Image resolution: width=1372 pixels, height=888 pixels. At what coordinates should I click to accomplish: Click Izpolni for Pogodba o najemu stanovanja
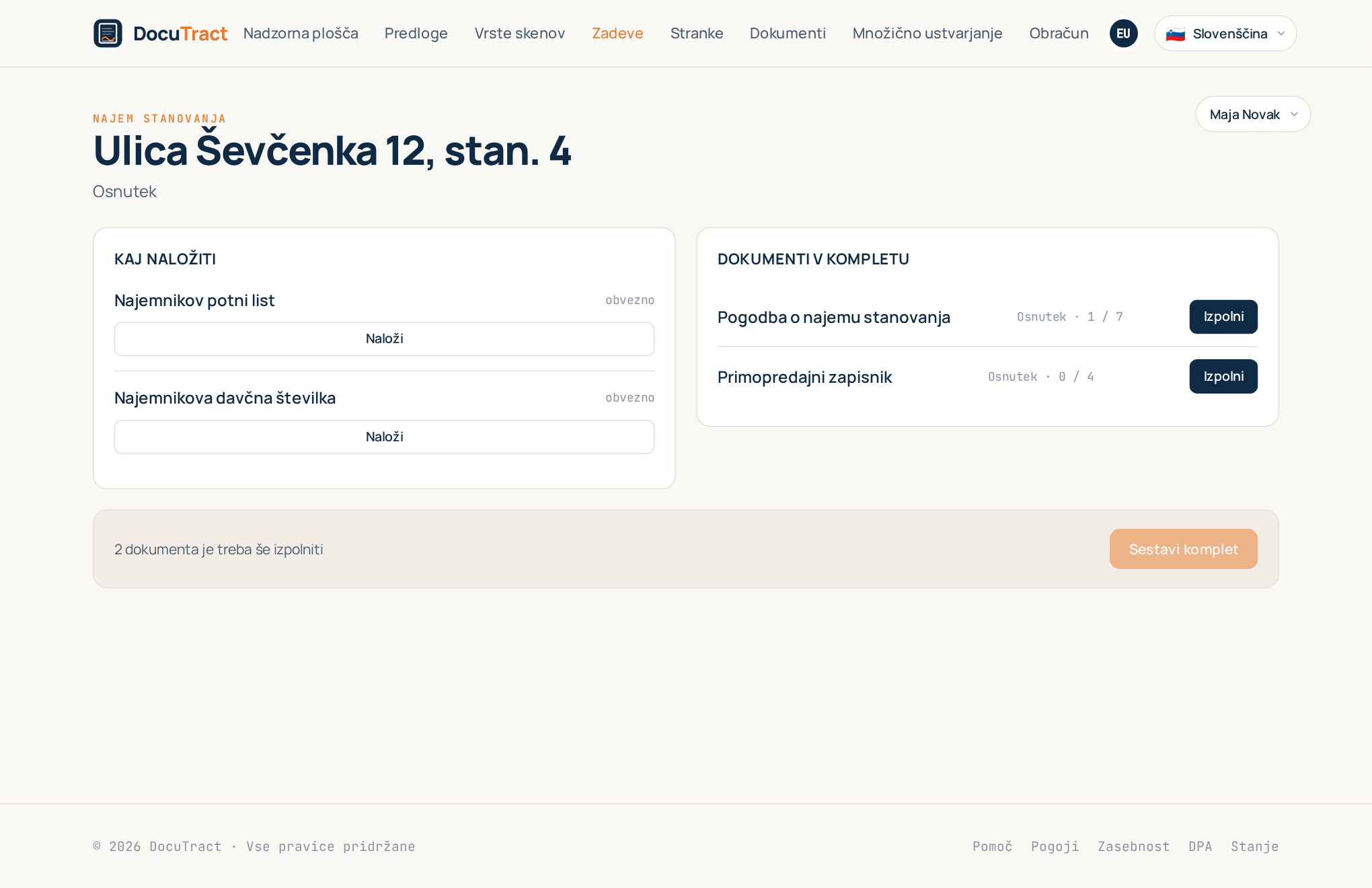tap(1223, 317)
